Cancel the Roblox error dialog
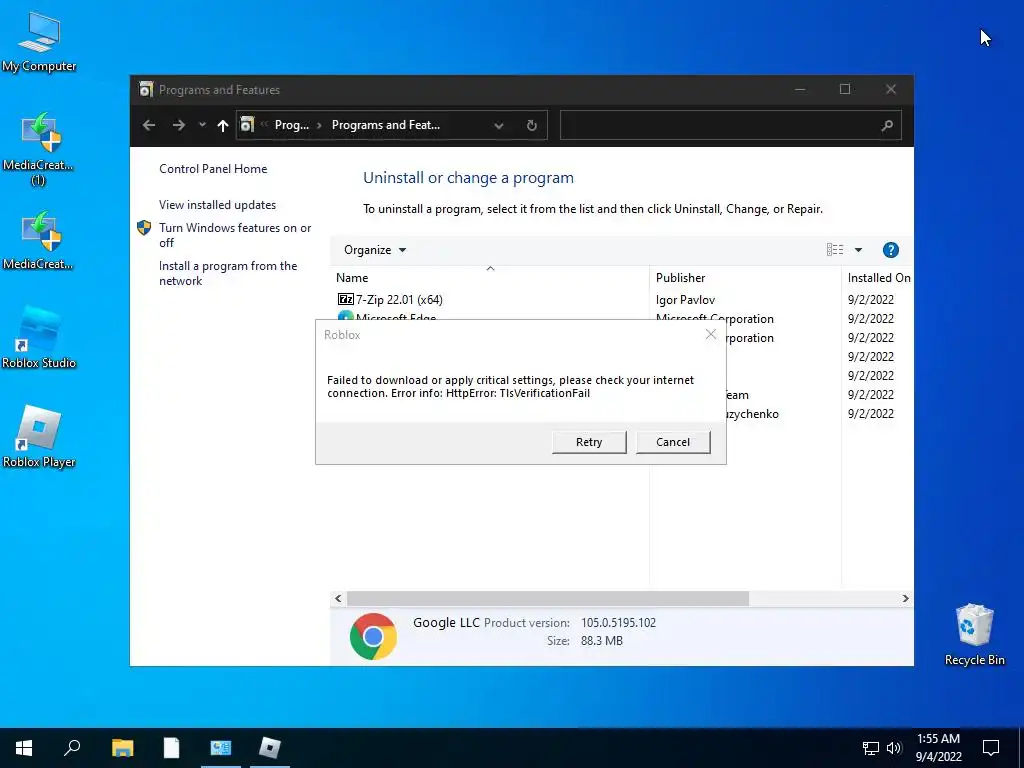The height and width of the screenshot is (768, 1024). click(x=673, y=442)
